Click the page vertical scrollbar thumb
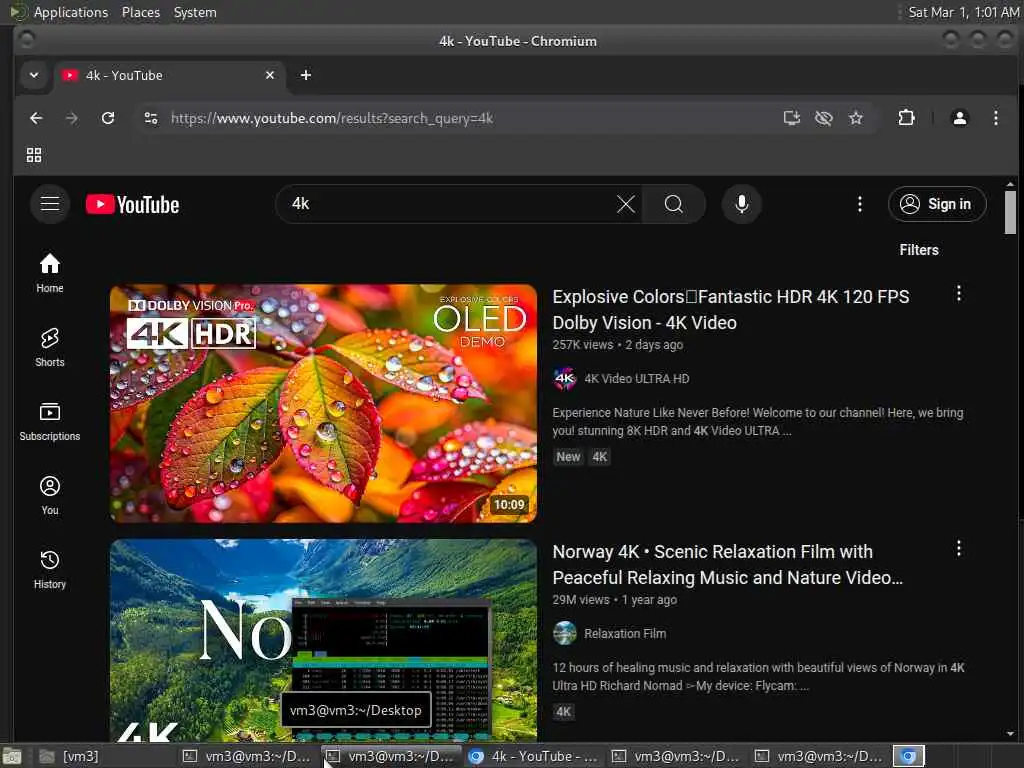This screenshot has width=1024, height=768. pyautogui.click(x=1010, y=212)
